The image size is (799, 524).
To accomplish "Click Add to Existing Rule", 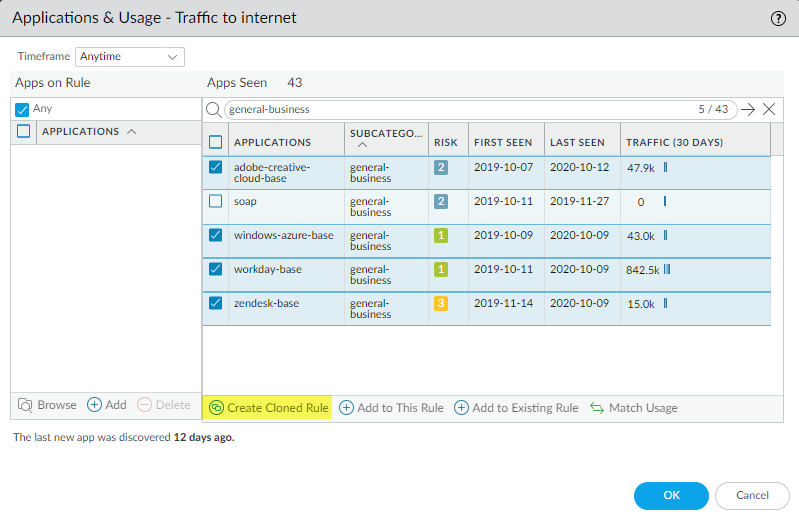I will click(516, 407).
